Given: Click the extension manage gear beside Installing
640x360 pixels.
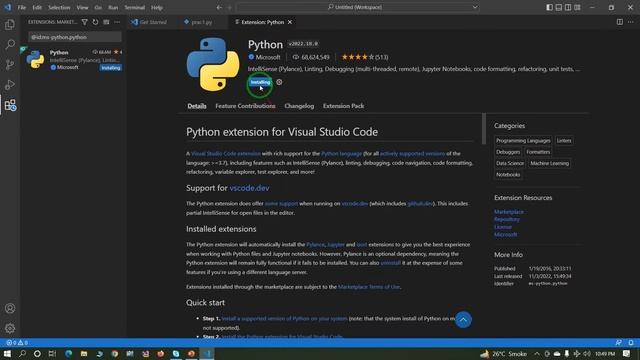Looking at the screenshot, I should click(x=279, y=82).
